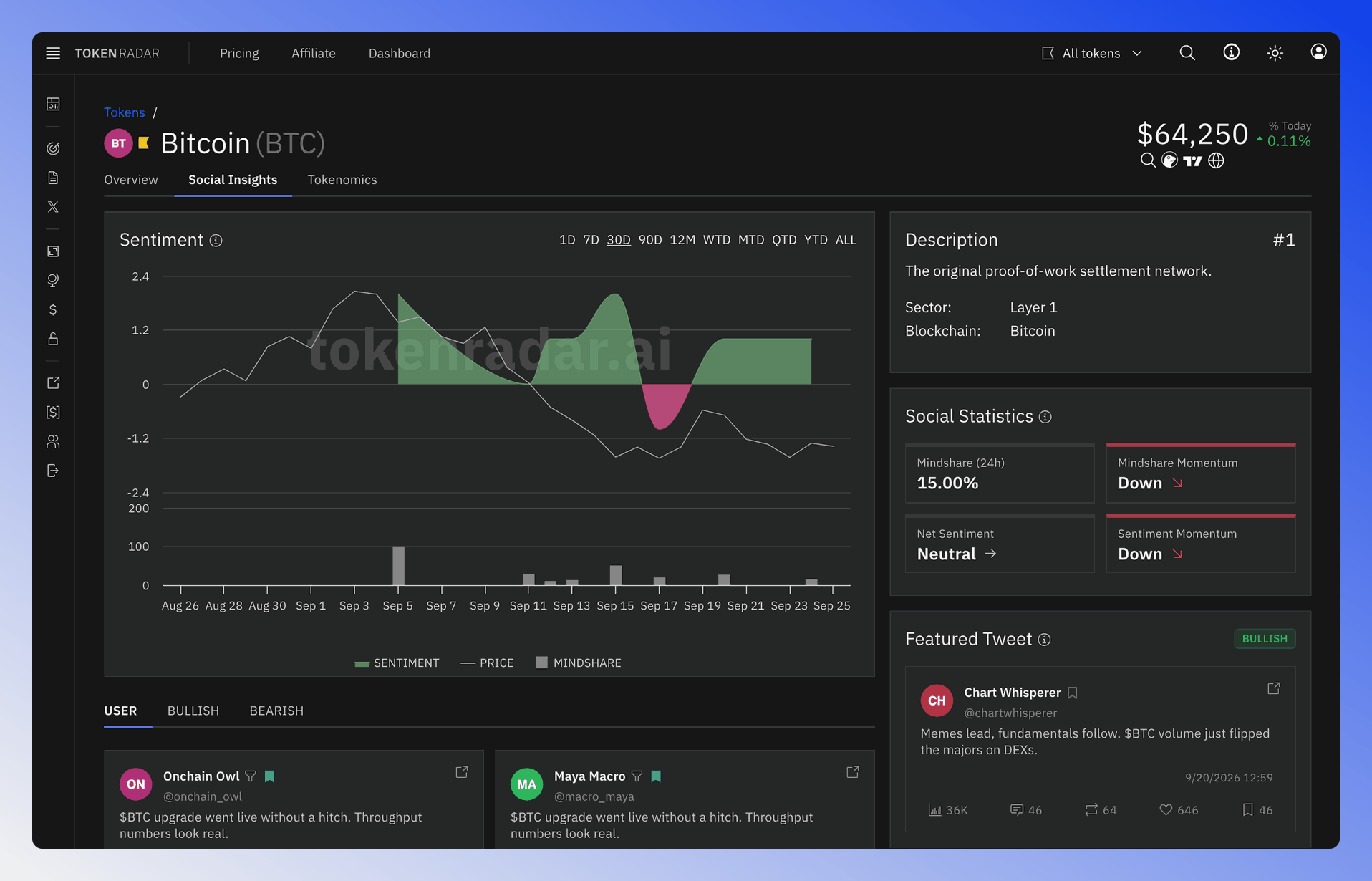Select the 30D chart range
This screenshot has width=1372, height=881.
(619, 240)
